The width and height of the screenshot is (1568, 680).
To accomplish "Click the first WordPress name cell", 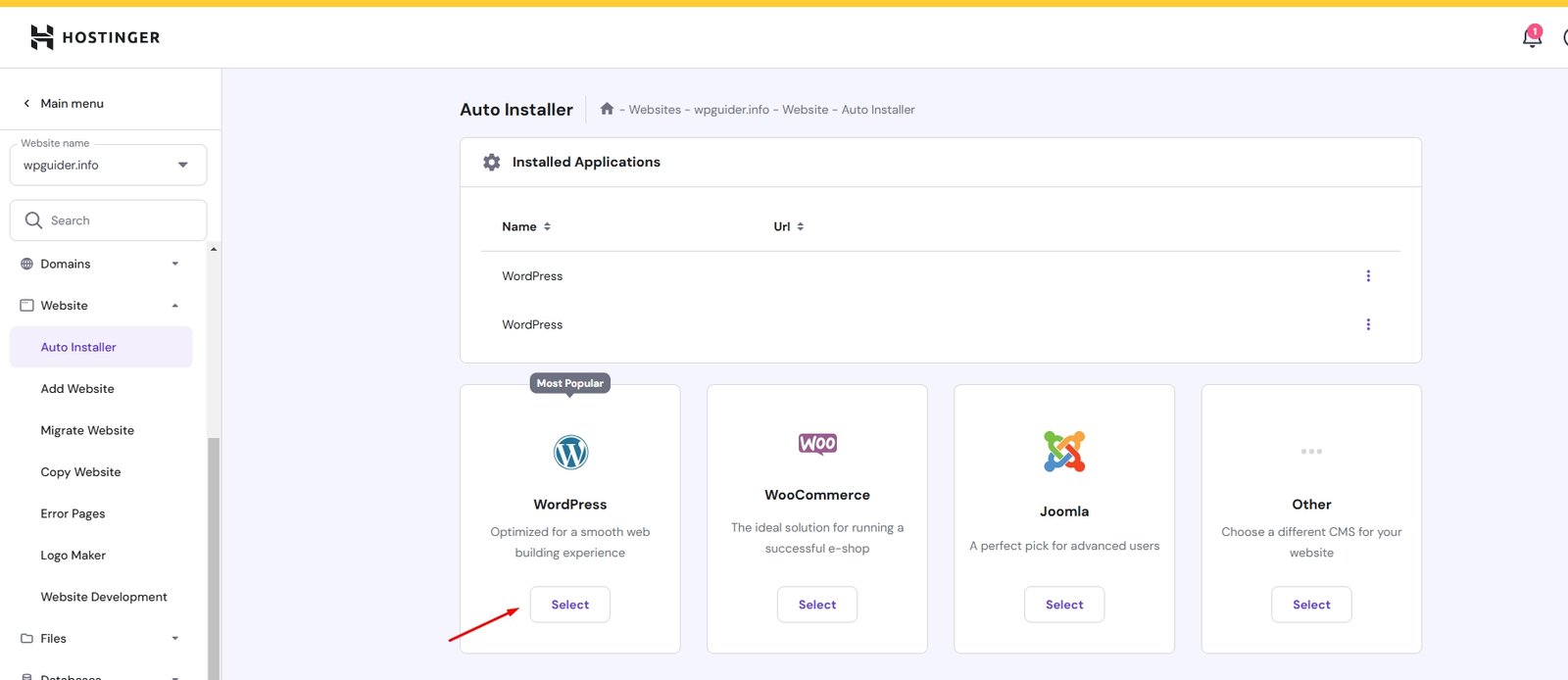I will (x=532, y=276).
